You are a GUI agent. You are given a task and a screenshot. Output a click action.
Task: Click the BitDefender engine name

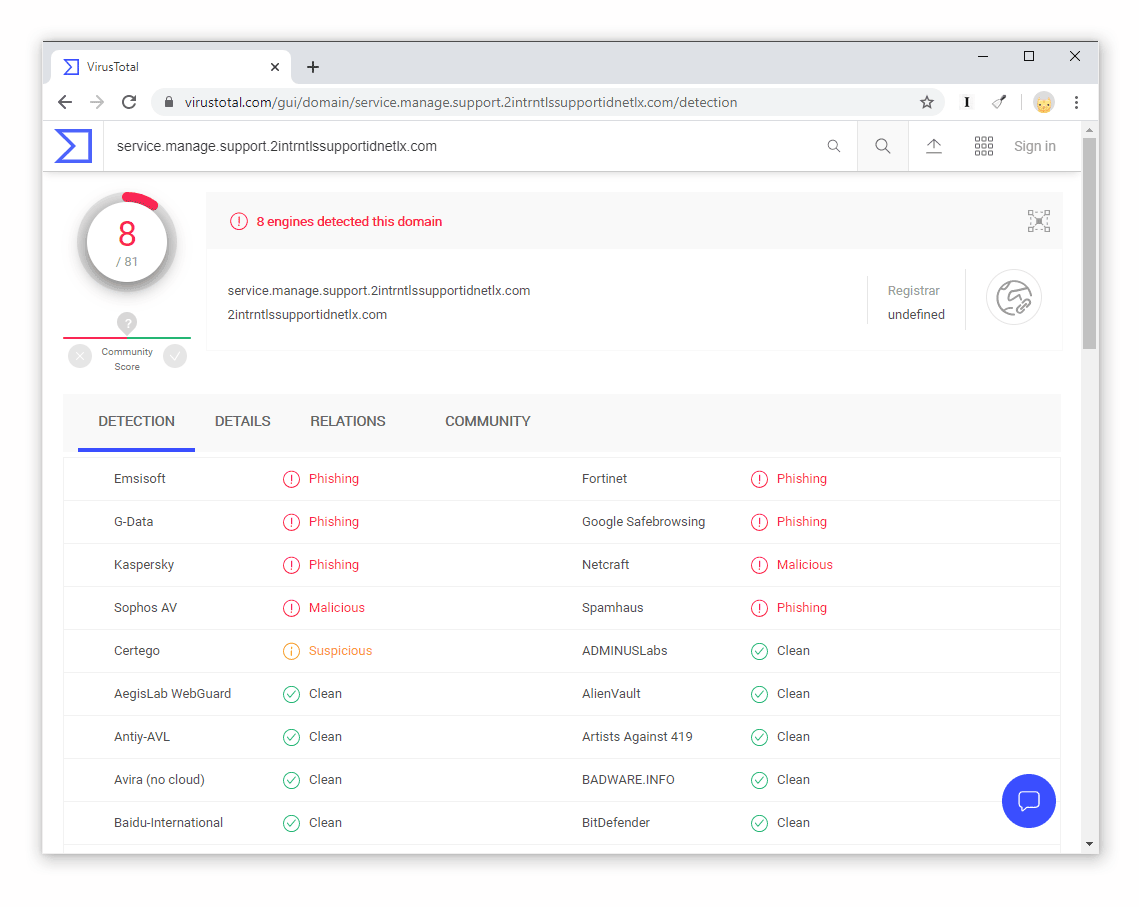pyautogui.click(x=616, y=822)
